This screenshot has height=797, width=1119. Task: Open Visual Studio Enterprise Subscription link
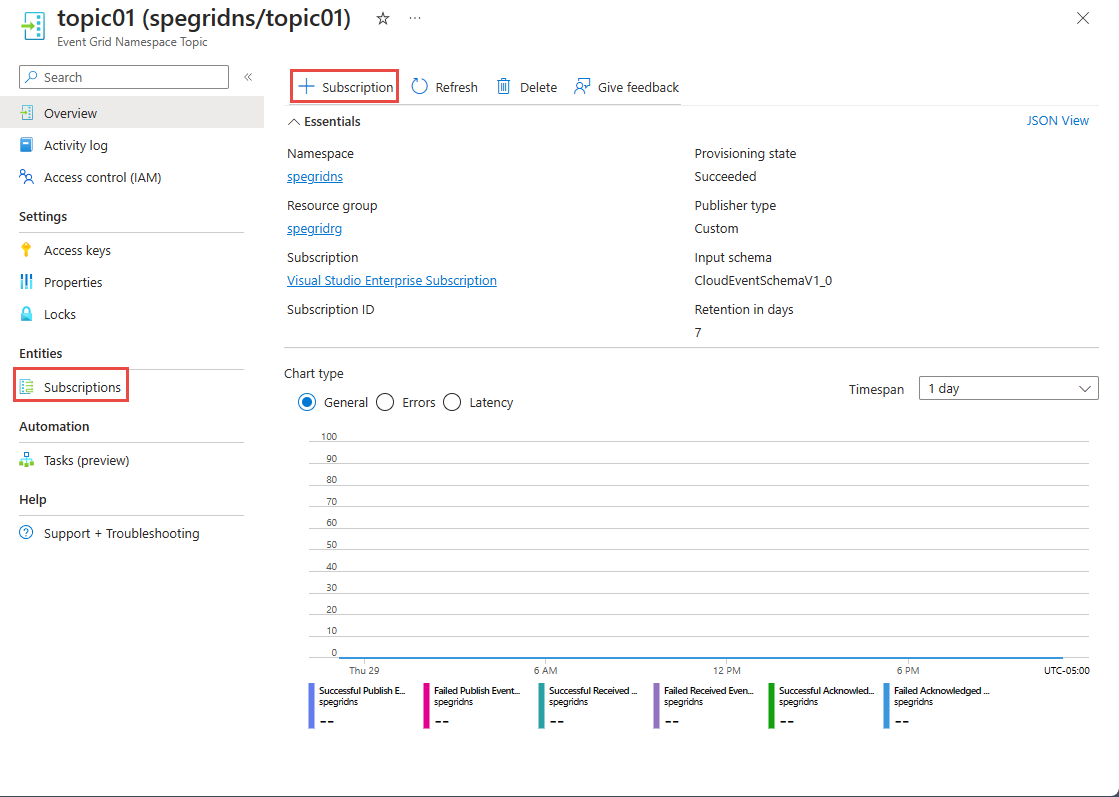[x=392, y=280]
